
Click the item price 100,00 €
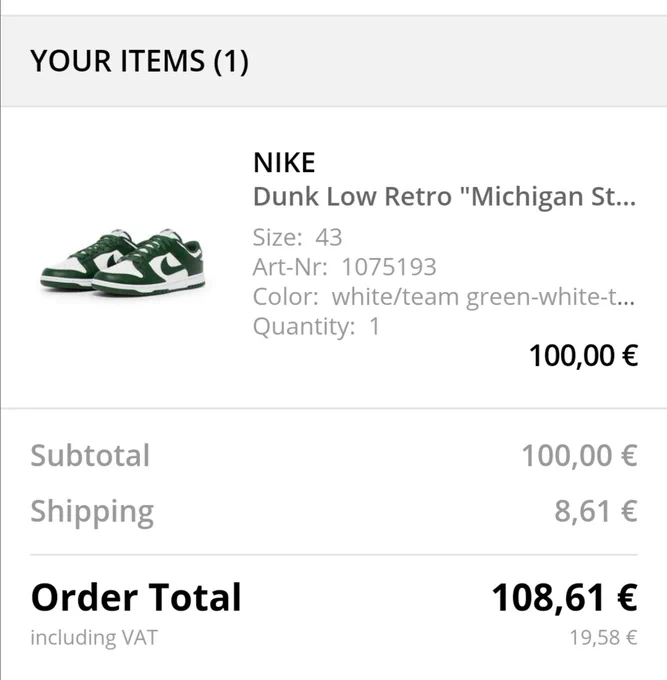[583, 356]
